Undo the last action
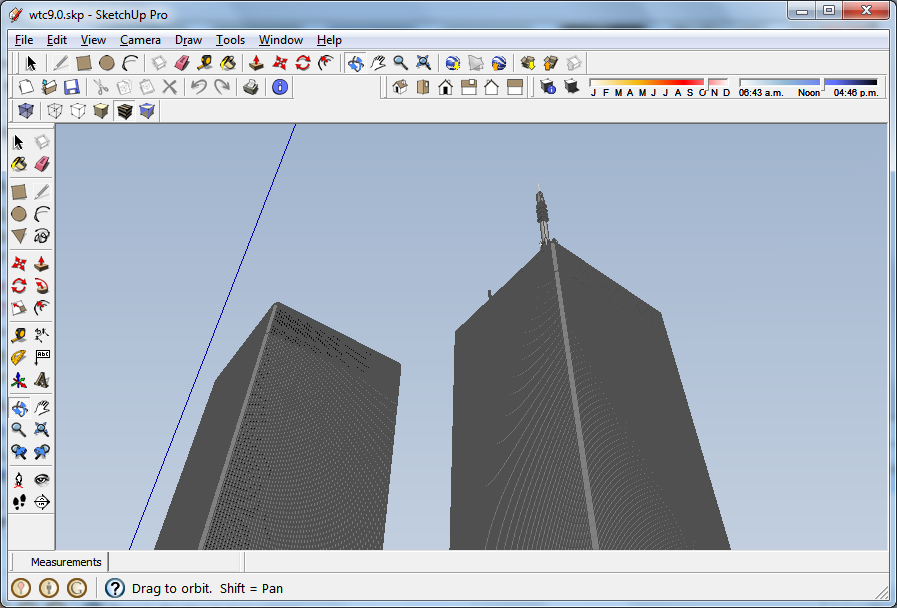Screen dimensions: 897x608 199,87
